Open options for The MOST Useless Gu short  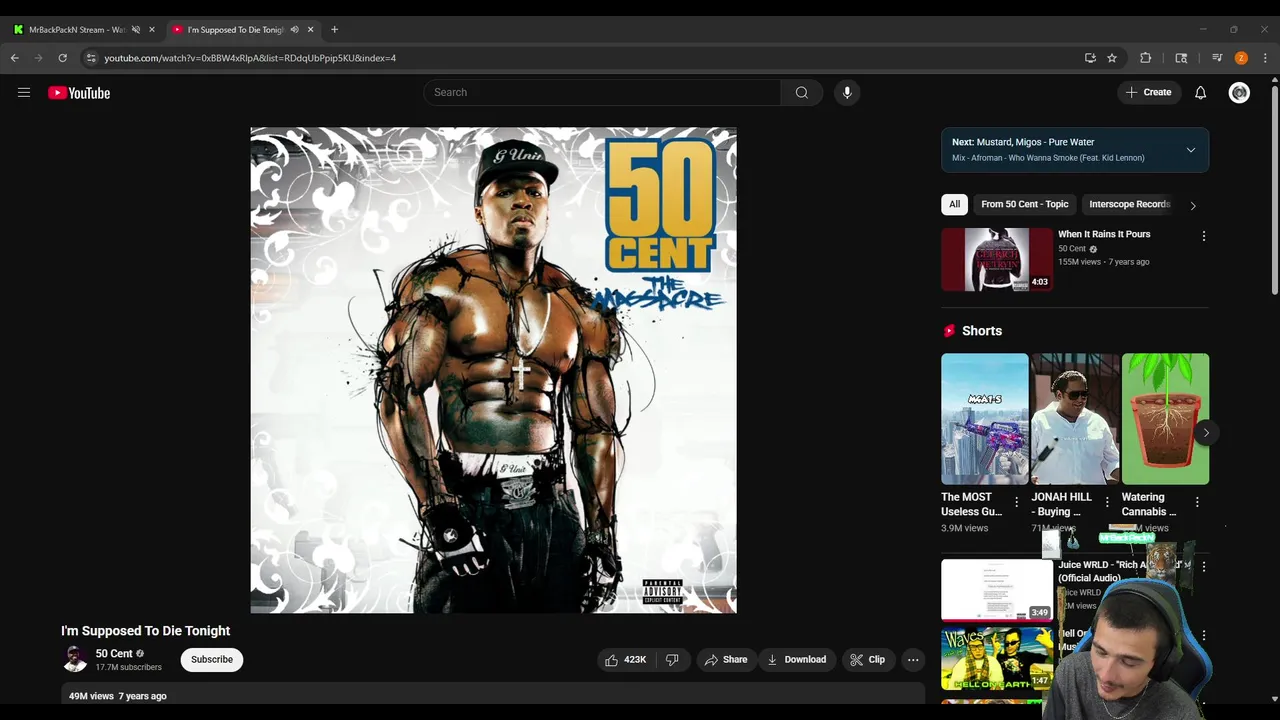click(1017, 502)
